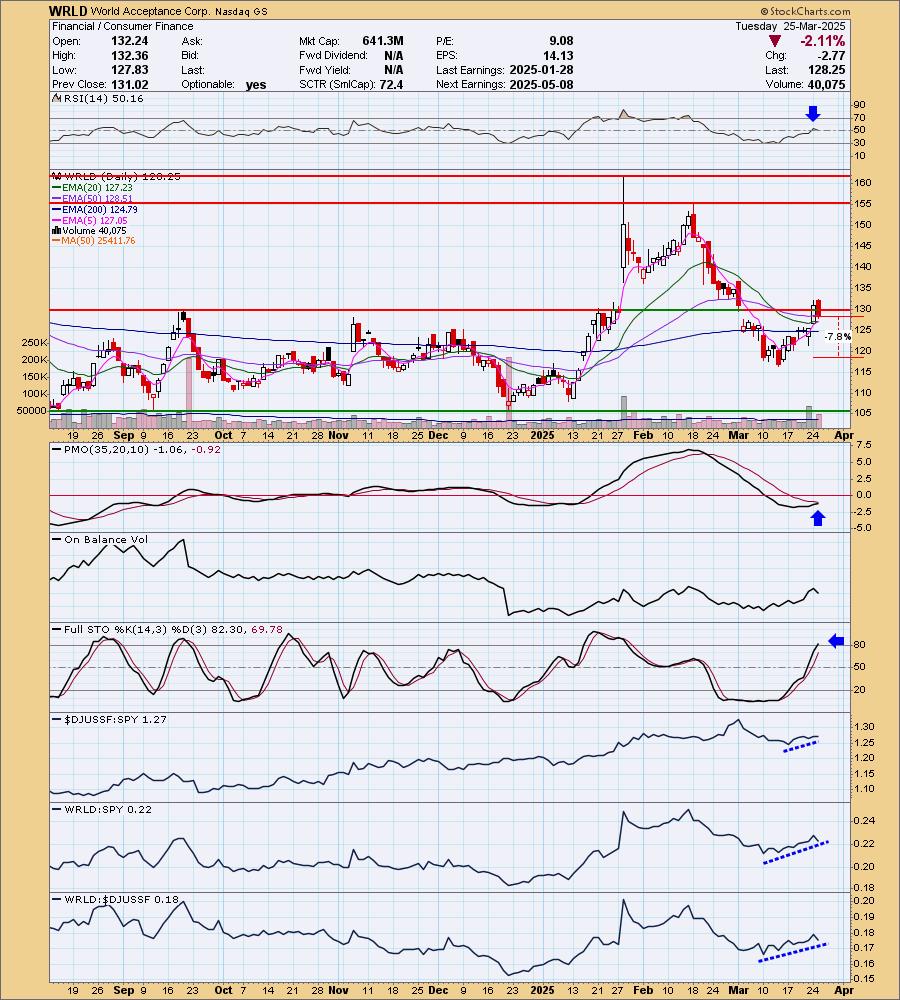The height and width of the screenshot is (1000, 900).
Task: Select the Prev Close value 131.02
Action: click(129, 84)
